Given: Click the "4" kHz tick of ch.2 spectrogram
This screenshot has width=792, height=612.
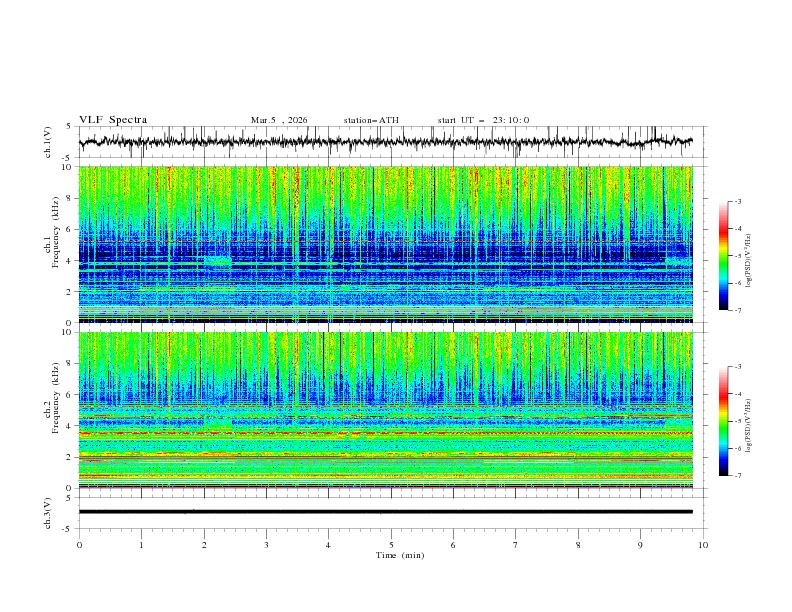Looking at the screenshot, I should (70, 426).
